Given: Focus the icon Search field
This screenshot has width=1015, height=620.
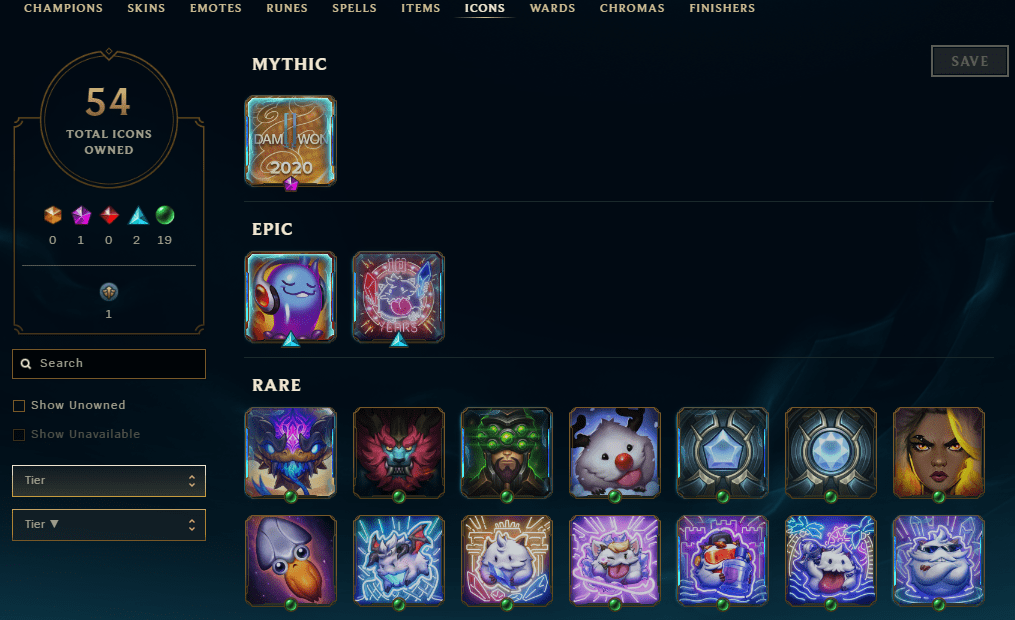Looking at the screenshot, I should (109, 364).
